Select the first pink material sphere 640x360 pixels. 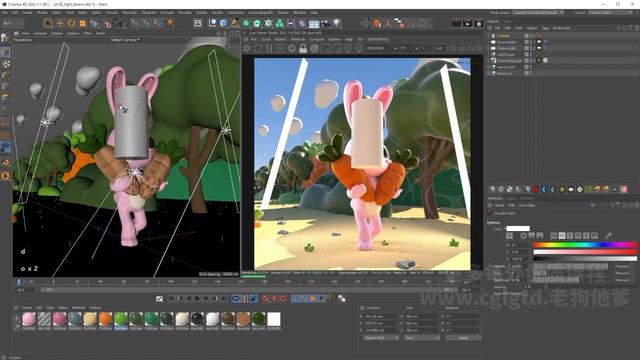(29, 319)
